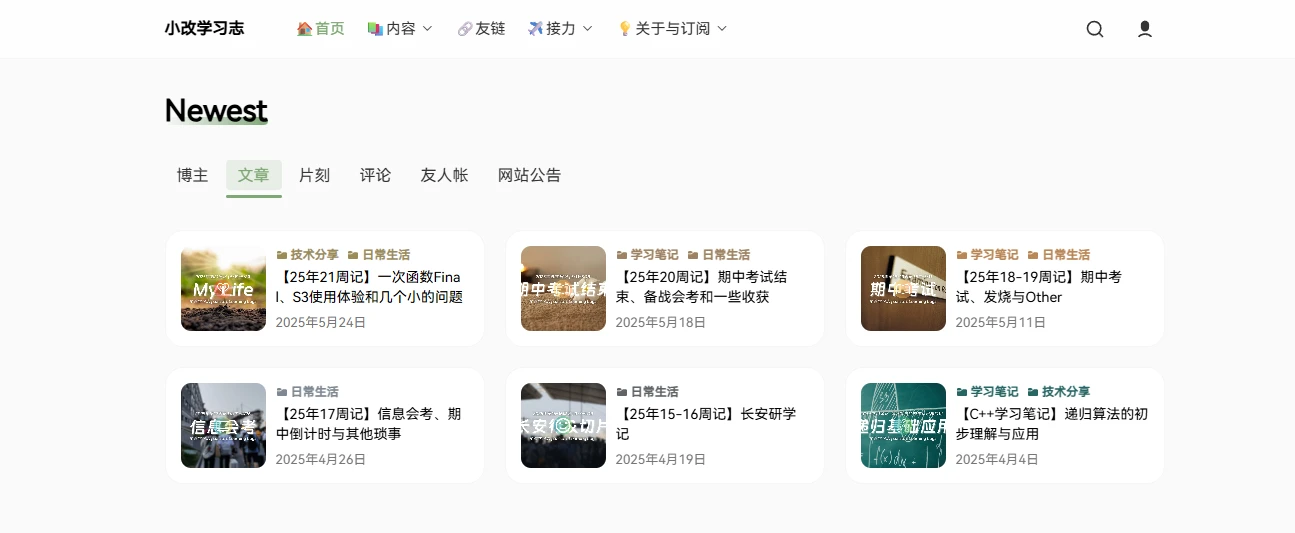Image resolution: width=1295 pixels, height=533 pixels.
Task: Click the chain icon beside 友链
Action: tap(464, 29)
